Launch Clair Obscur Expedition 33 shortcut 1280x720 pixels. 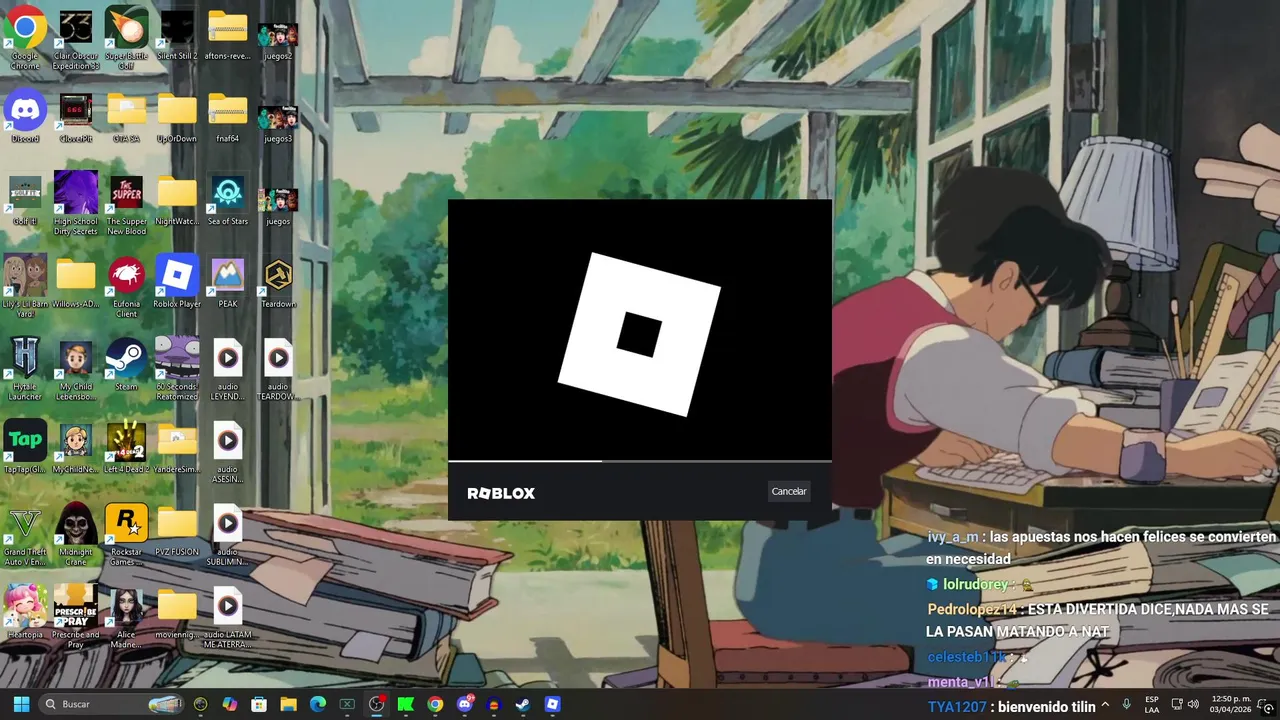pos(76,40)
